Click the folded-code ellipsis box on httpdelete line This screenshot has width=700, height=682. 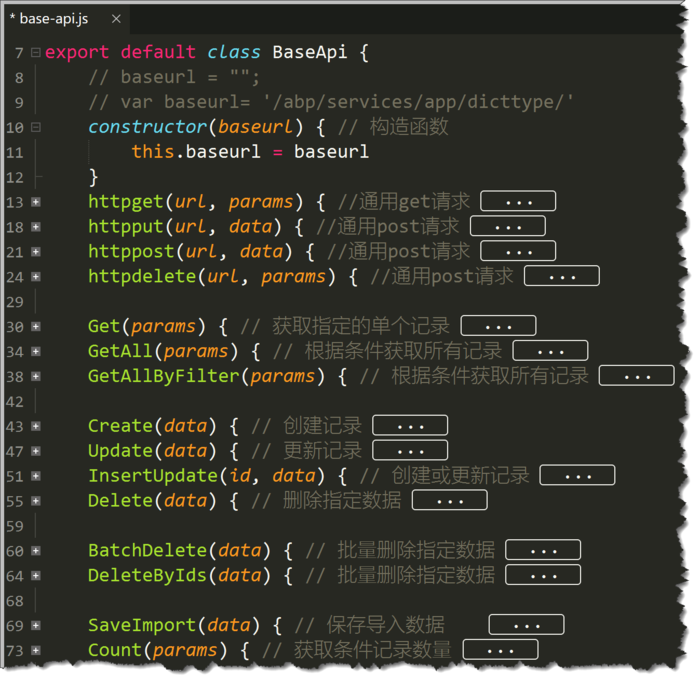coord(562,276)
